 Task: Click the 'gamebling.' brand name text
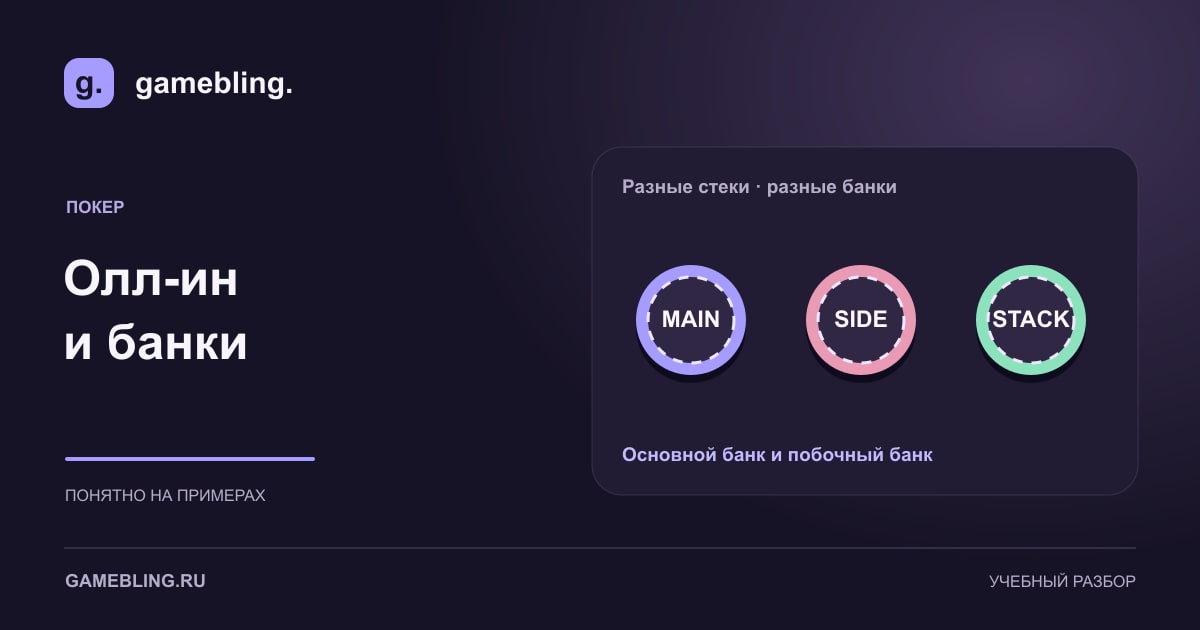pos(214,84)
